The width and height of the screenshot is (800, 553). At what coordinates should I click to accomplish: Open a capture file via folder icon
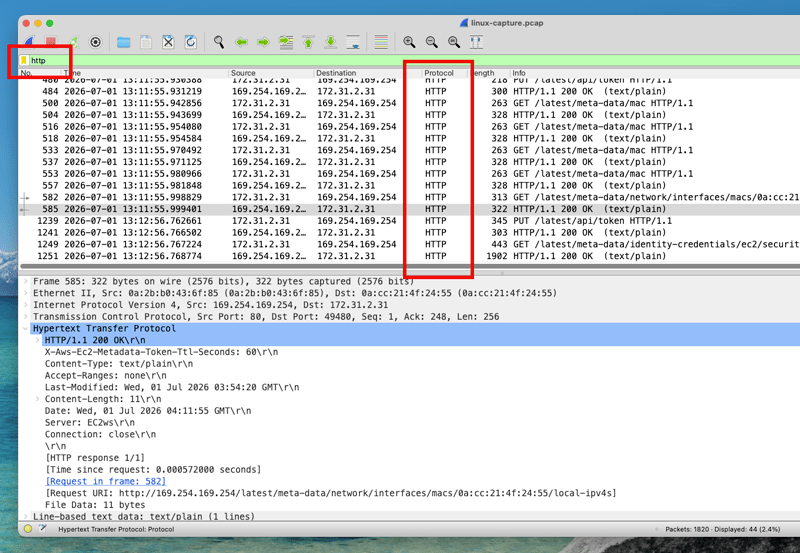[x=123, y=42]
